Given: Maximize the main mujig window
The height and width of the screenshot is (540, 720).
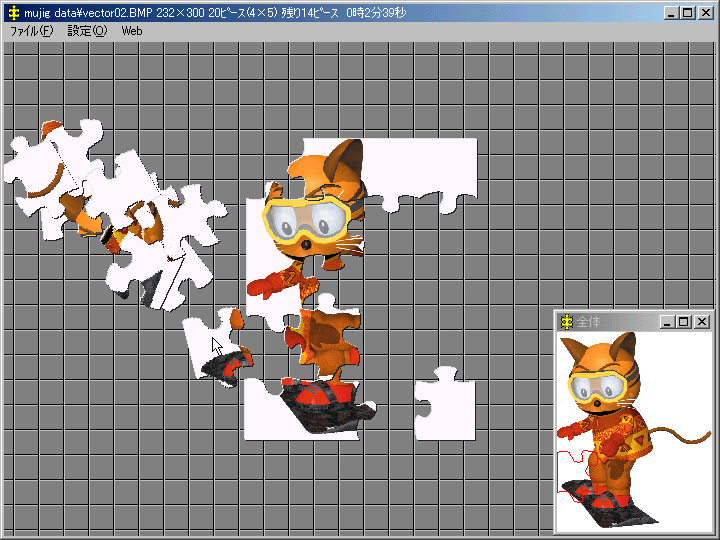Looking at the screenshot, I should pos(687,13).
